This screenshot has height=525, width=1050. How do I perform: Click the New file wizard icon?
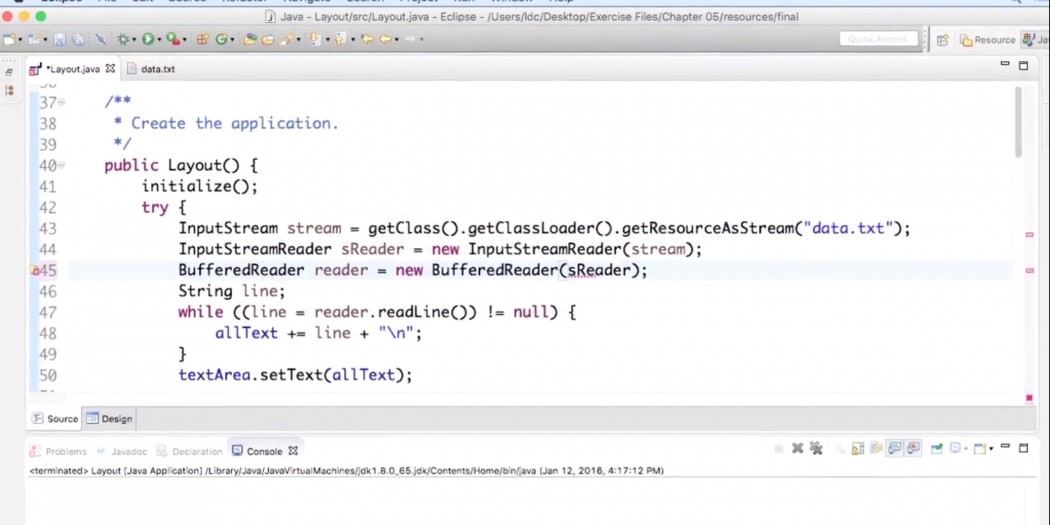click(x=8, y=40)
